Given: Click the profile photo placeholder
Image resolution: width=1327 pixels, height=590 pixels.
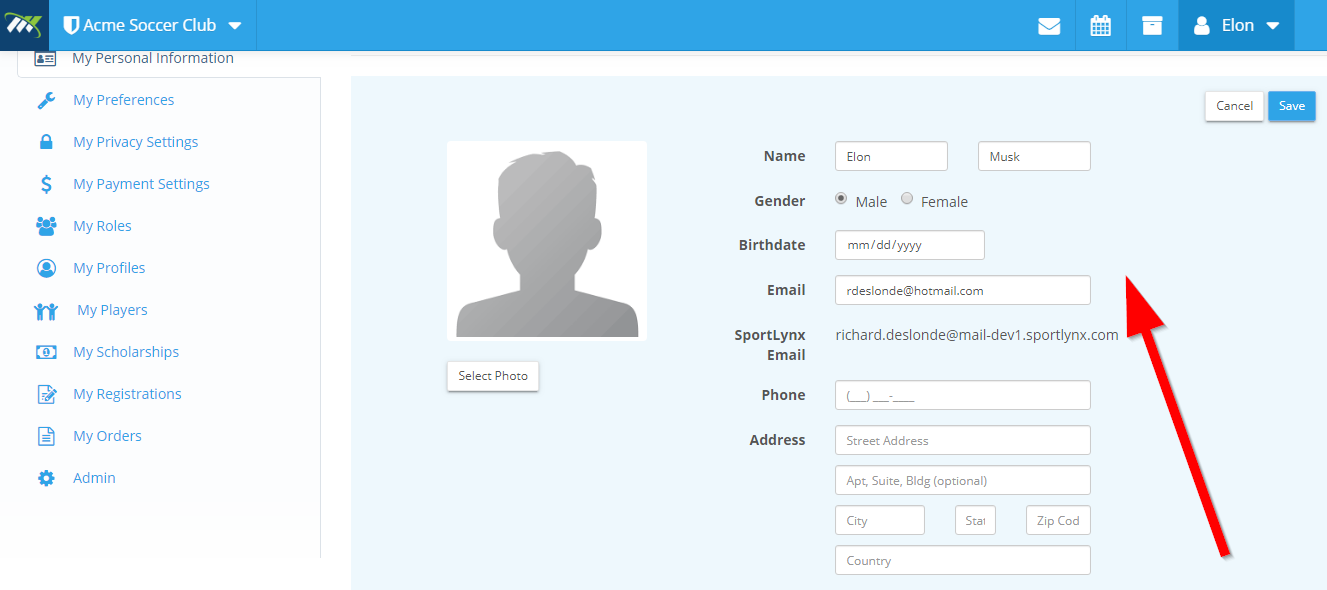Looking at the screenshot, I should tap(547, 241).
